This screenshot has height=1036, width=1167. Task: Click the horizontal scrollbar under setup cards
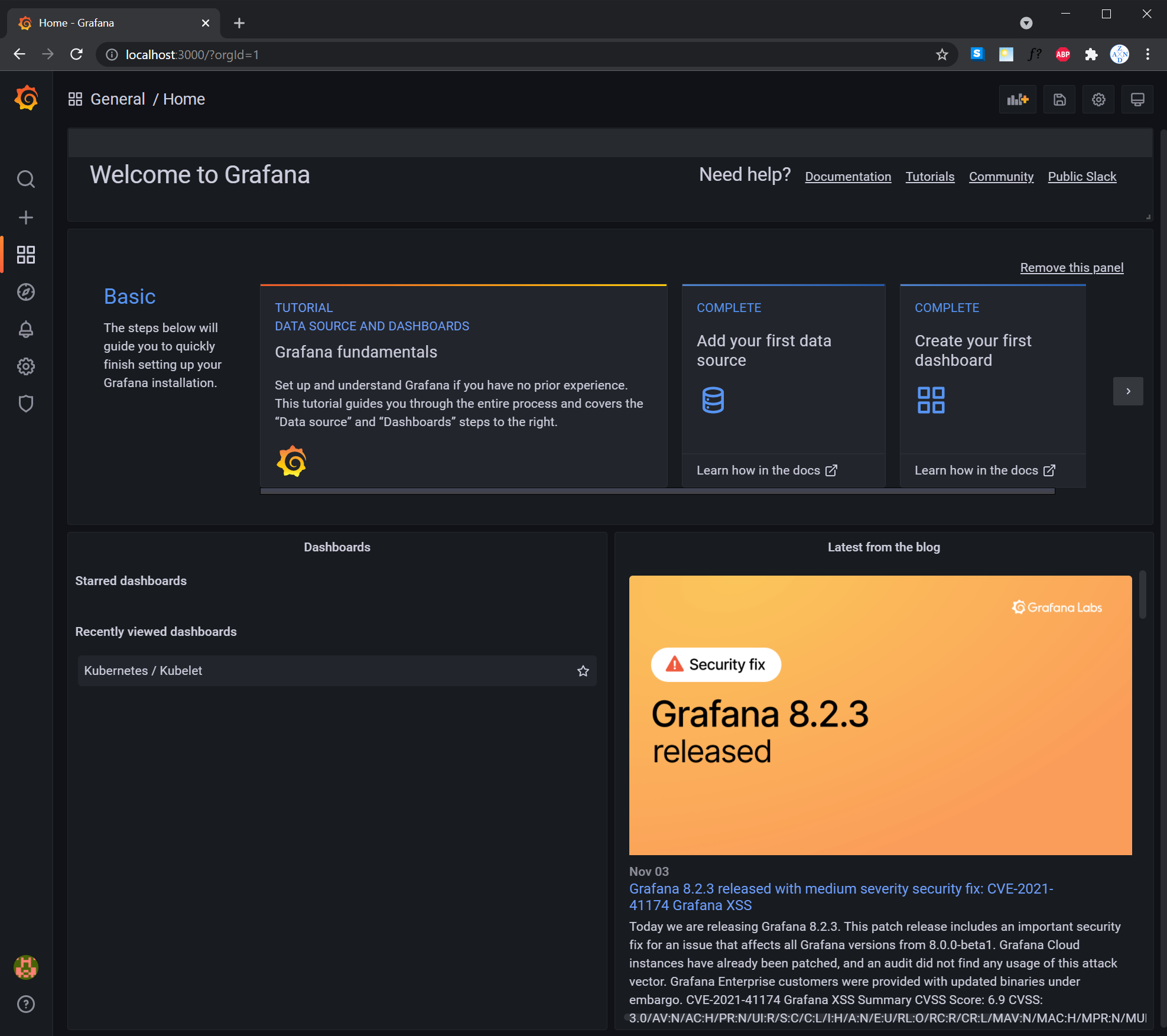[x=657, y=491]
